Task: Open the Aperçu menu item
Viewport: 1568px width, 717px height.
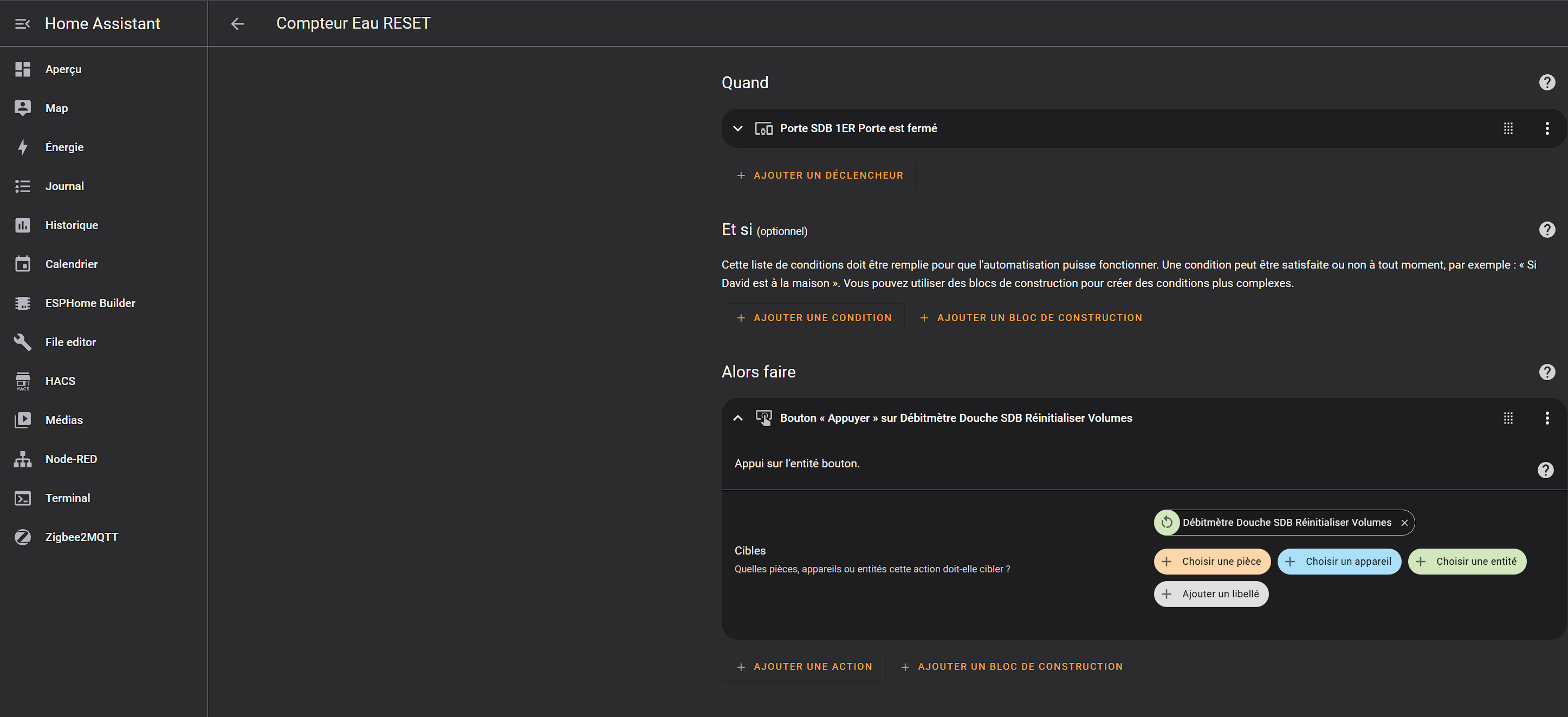Action: click(103, 69)
